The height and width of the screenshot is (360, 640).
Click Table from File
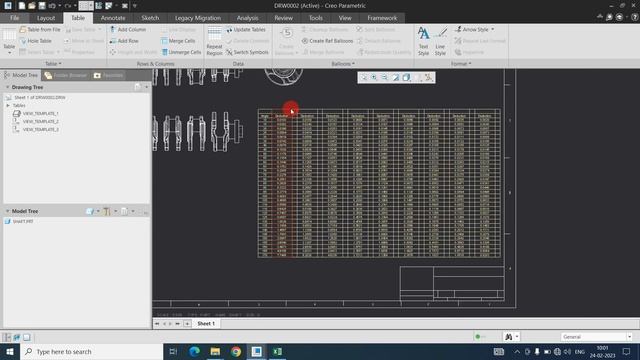pos(40,29)
